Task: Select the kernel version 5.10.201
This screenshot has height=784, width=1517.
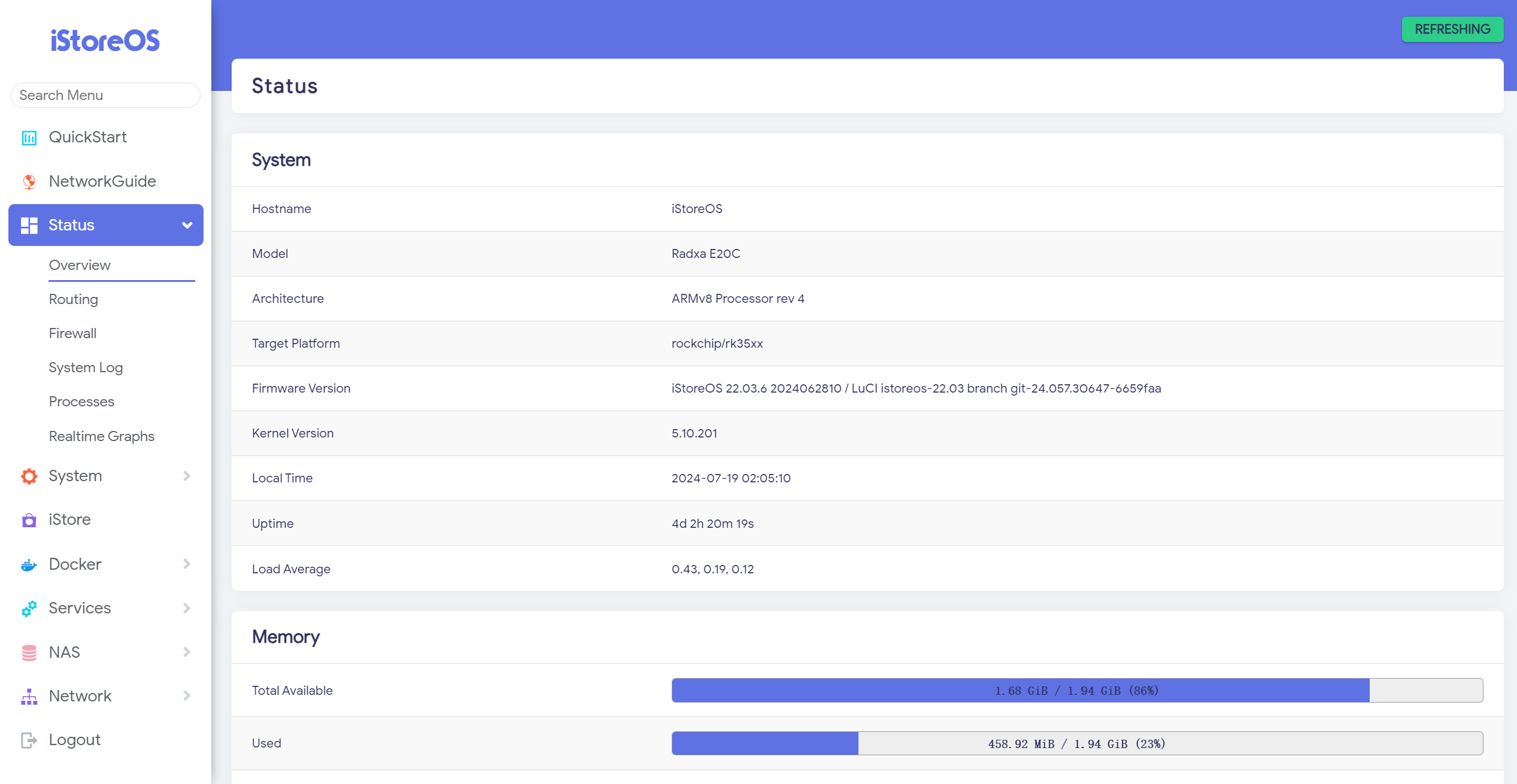Action: pos(694,433)
